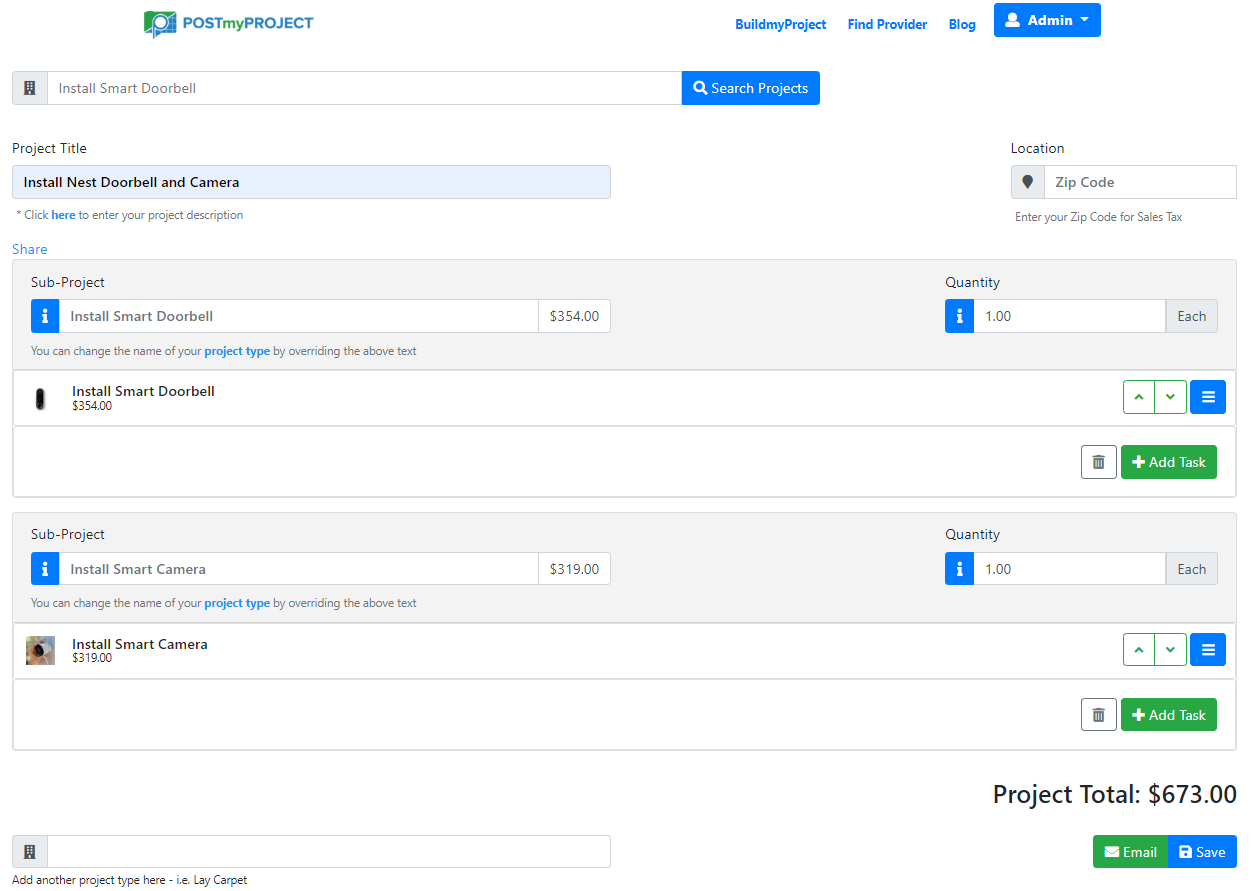This screenshot has width=1251, height=891.
Task: Click the Install Smart Camera sub-project name field
Action: pyautogui.click(x=299, y=569)
